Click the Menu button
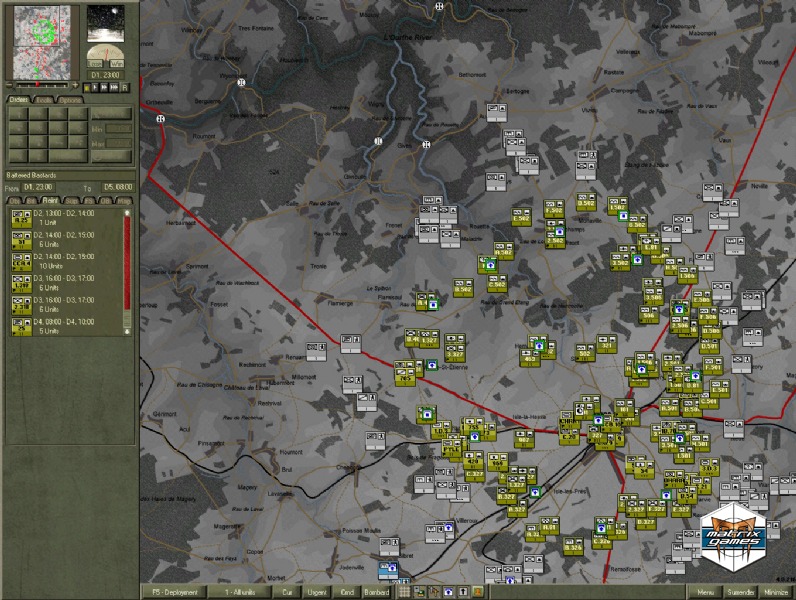Screen dimensions: 796x600 click(706, 592)
